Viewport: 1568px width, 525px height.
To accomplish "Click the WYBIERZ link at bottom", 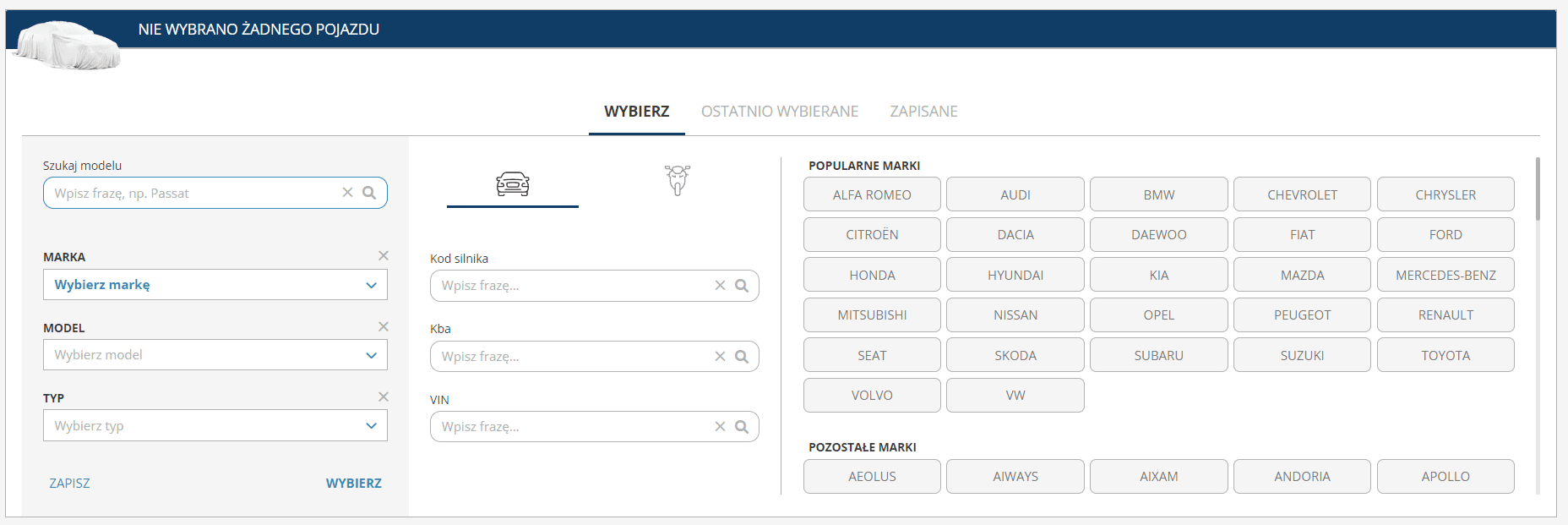I will [x=354, y=484].
